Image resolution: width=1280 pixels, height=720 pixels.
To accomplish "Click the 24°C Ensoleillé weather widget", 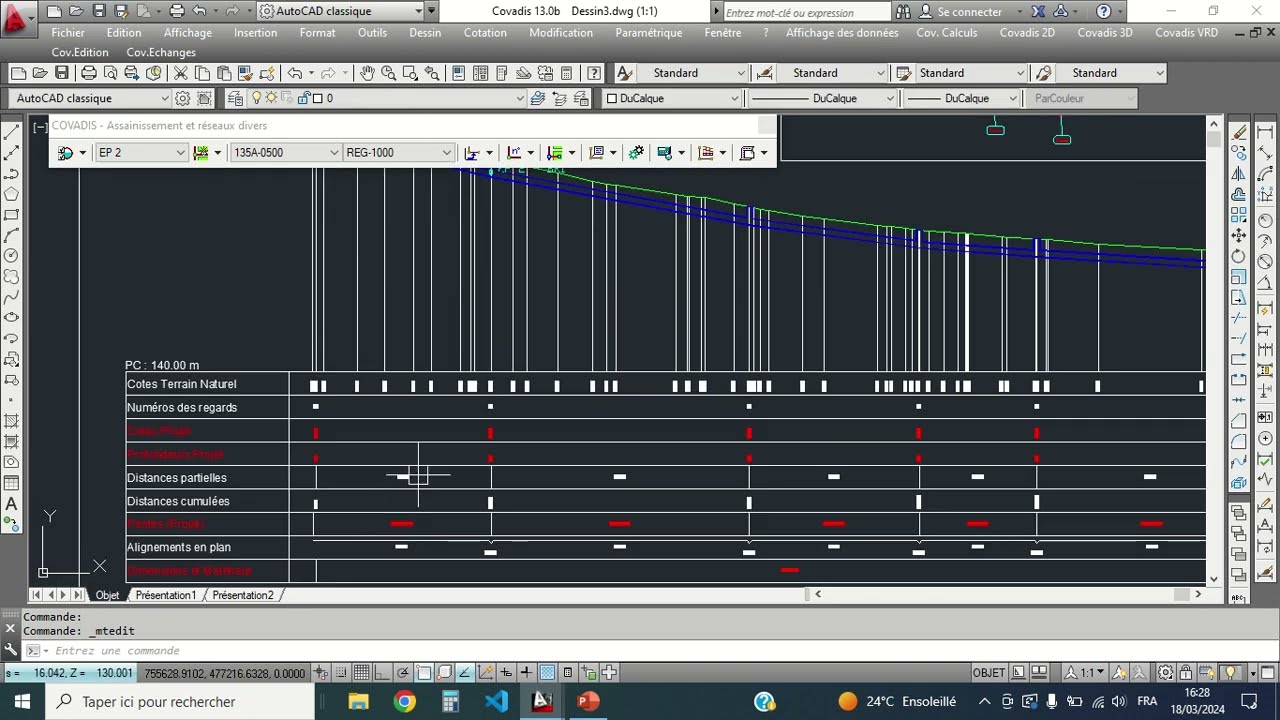I will point(897,701).
